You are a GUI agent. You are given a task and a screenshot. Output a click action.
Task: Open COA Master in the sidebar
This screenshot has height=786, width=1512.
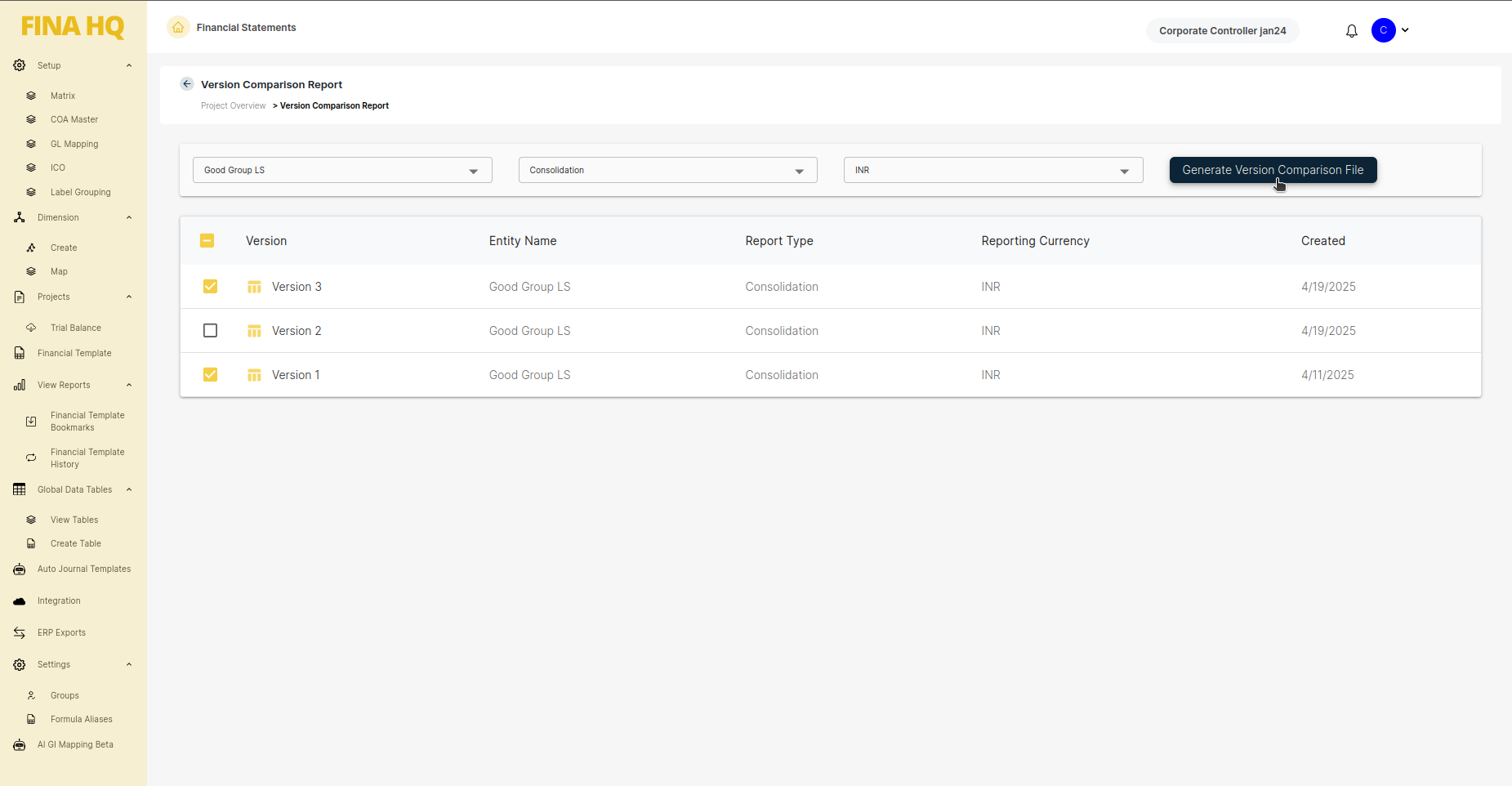click(x=74, y=119)
